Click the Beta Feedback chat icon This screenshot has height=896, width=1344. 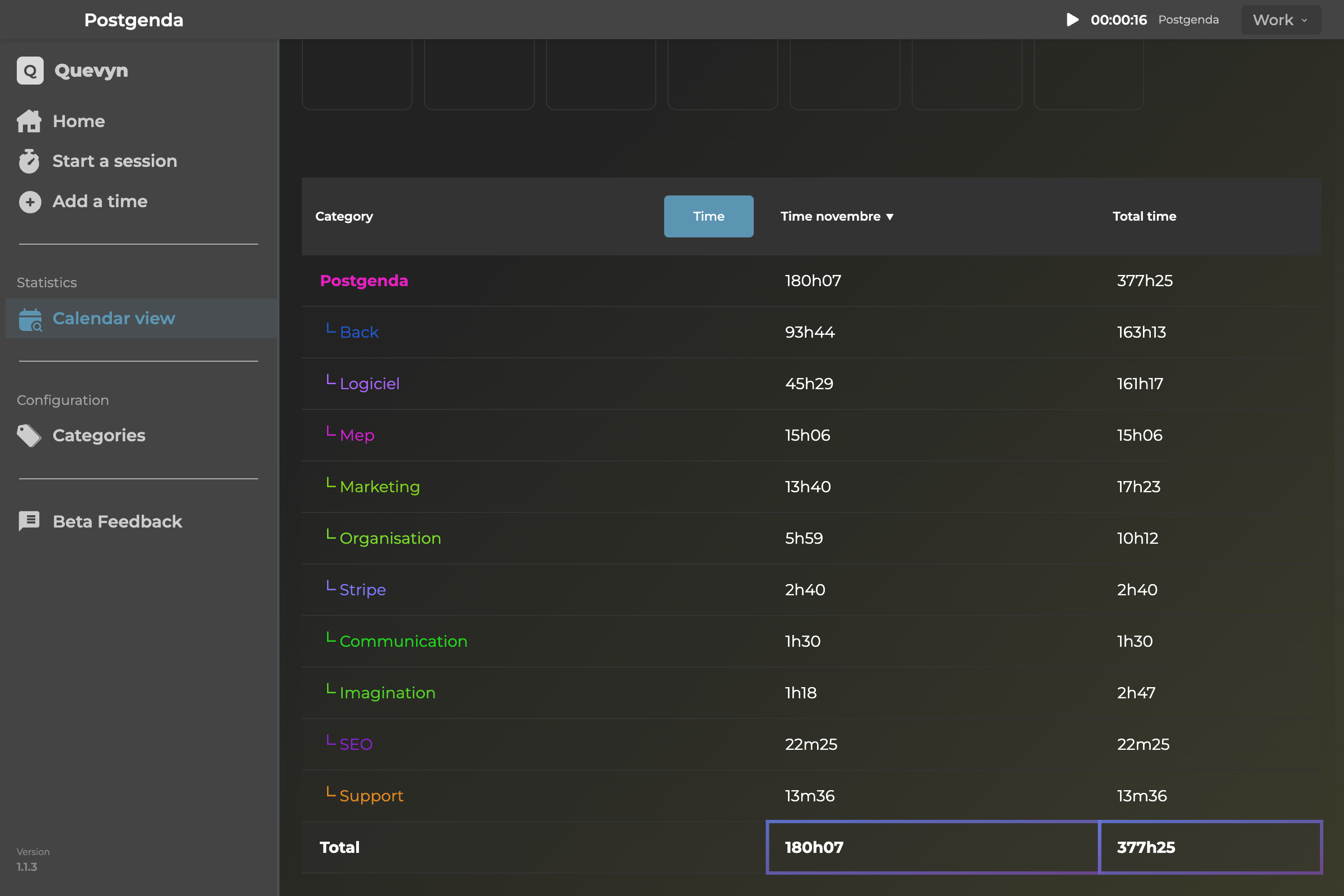pos(29,522)
